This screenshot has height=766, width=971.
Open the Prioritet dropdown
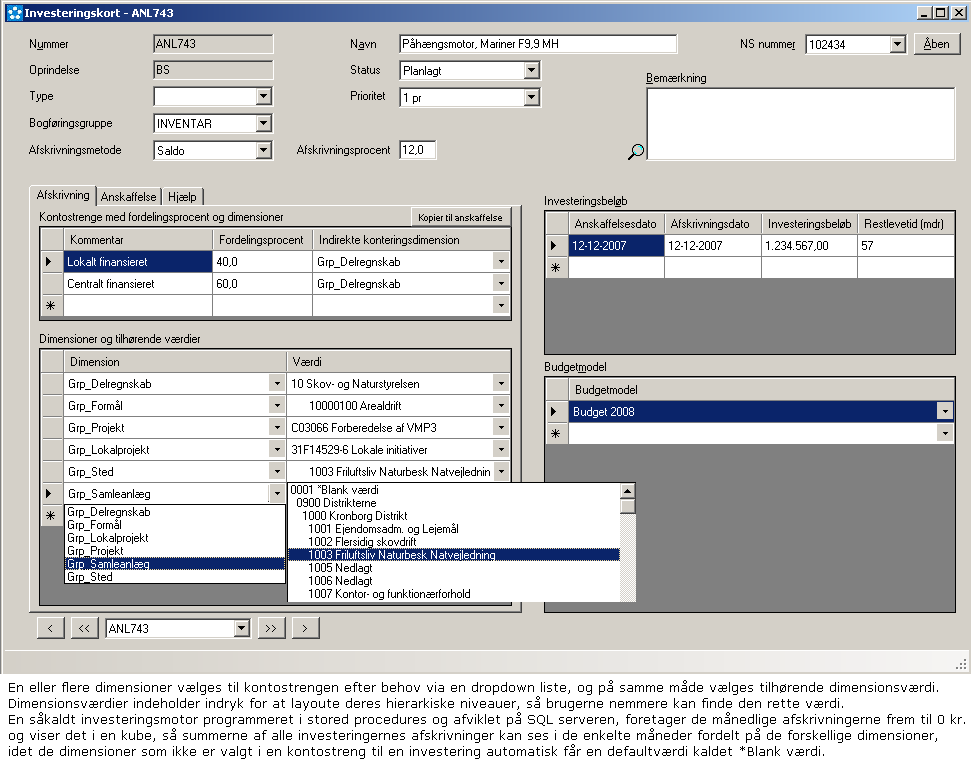(x=531, y=97)
